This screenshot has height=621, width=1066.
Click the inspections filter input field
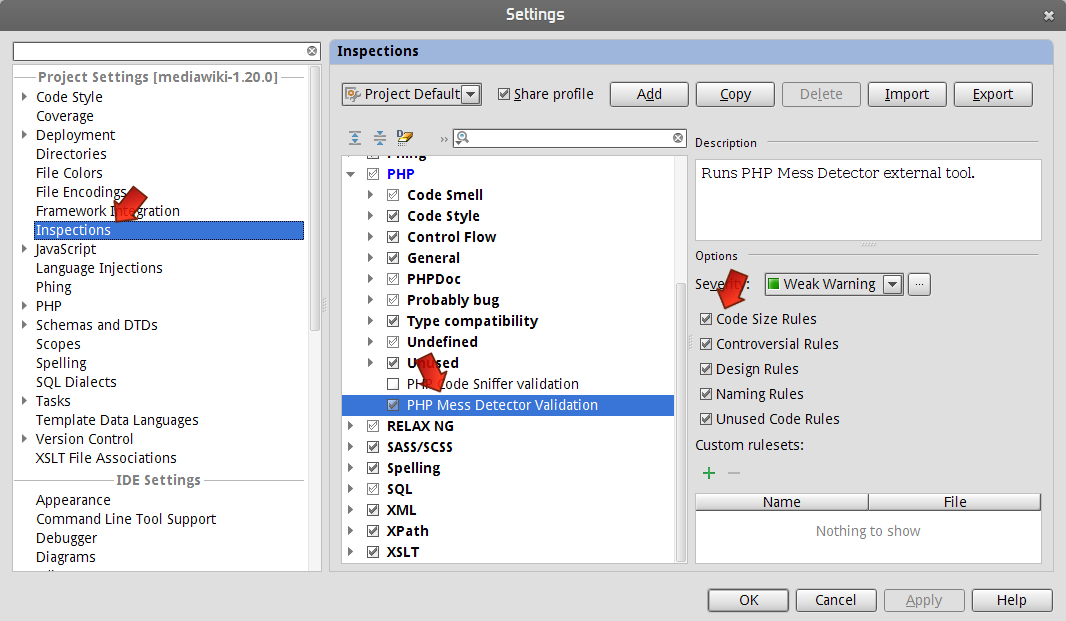point(571,138)
